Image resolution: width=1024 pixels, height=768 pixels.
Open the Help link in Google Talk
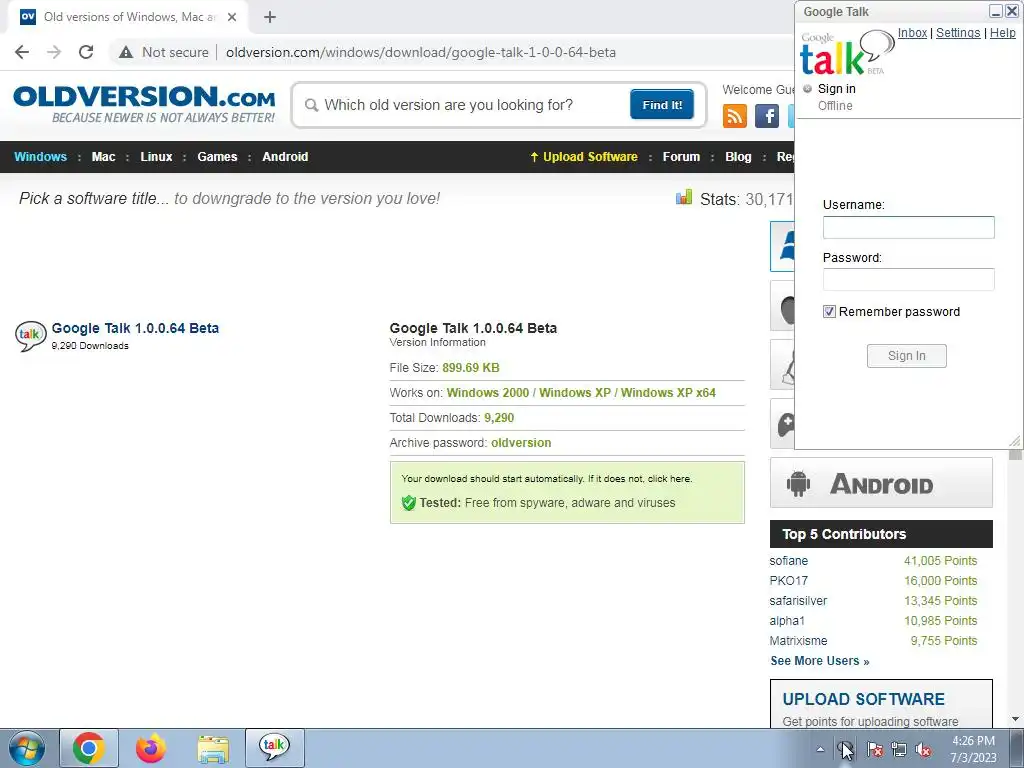1002,33
